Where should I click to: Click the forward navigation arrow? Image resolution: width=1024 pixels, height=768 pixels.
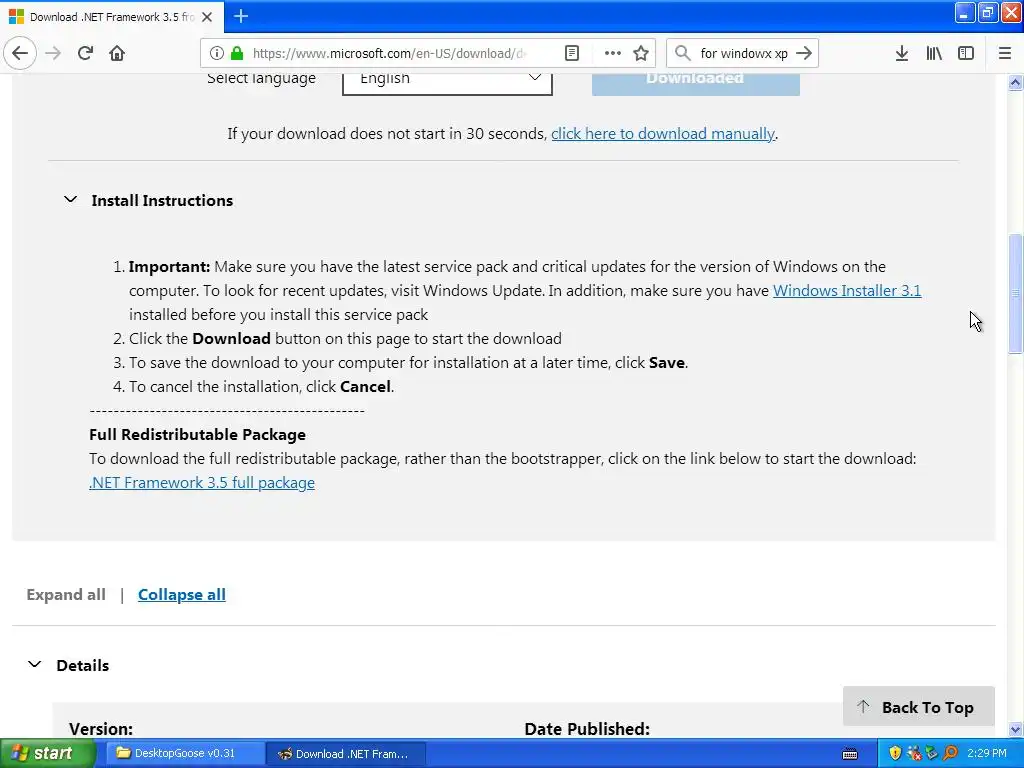point(53,53)
